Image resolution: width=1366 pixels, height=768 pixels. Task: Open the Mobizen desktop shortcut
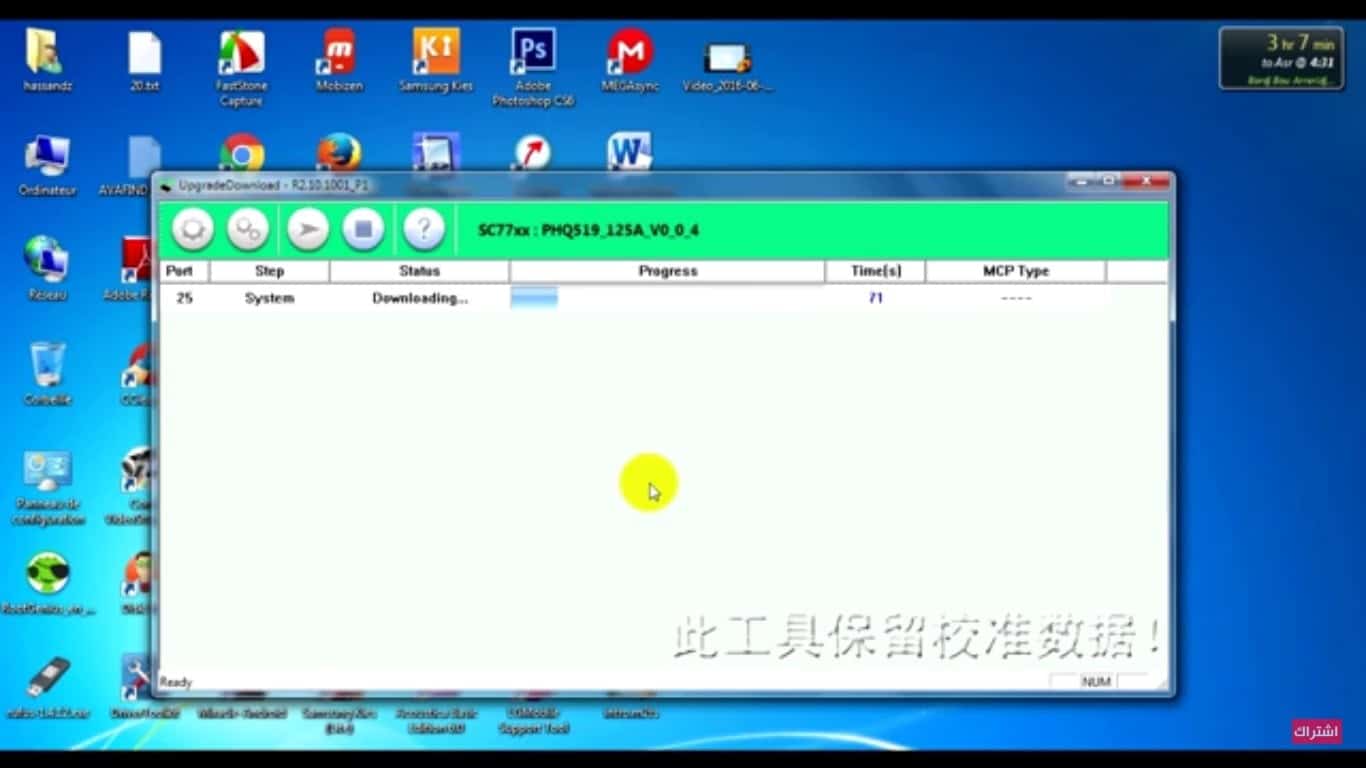coord(338,60)
